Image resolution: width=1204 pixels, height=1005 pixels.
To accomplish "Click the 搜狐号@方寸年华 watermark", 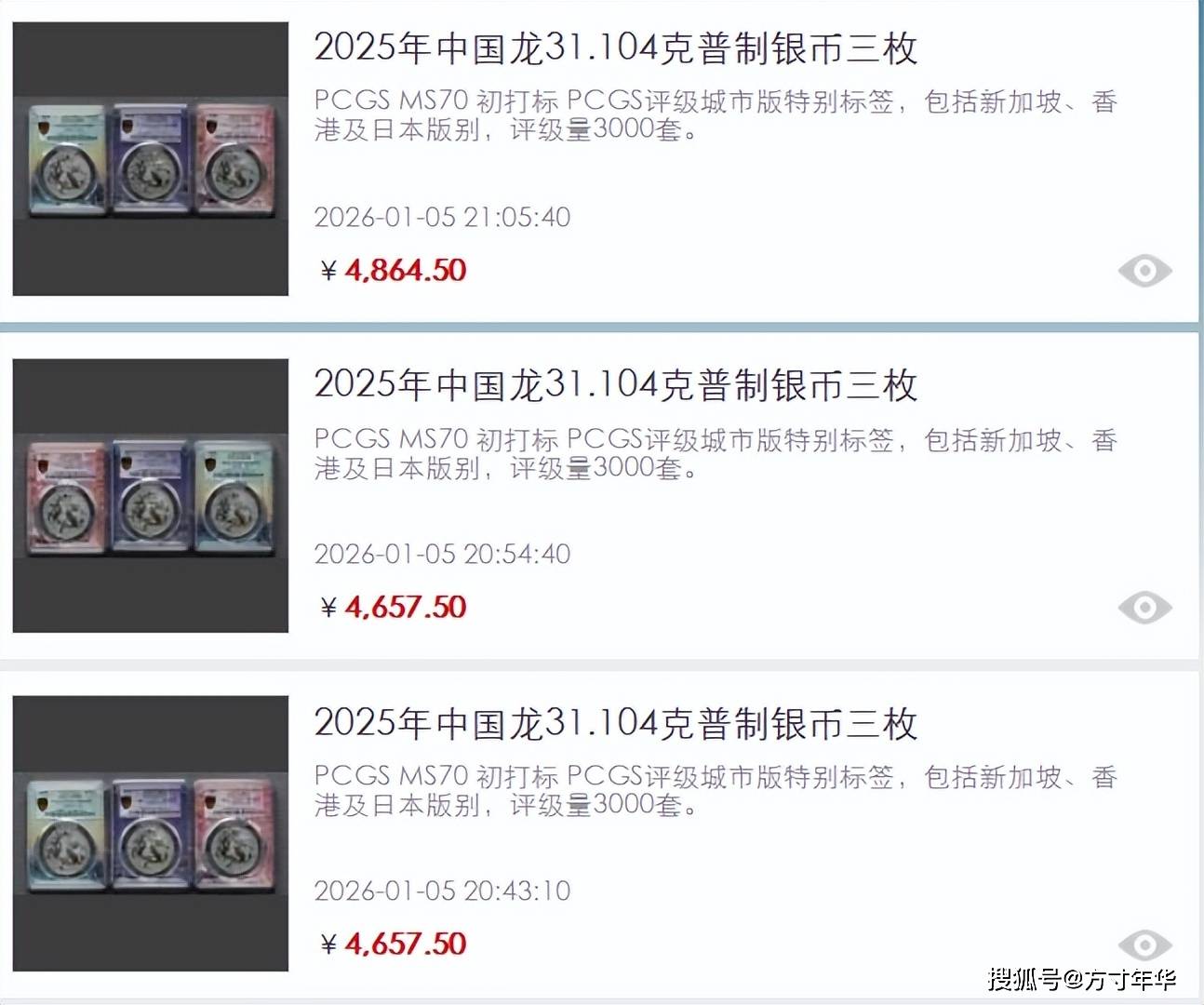I will tap(1082, 979).
